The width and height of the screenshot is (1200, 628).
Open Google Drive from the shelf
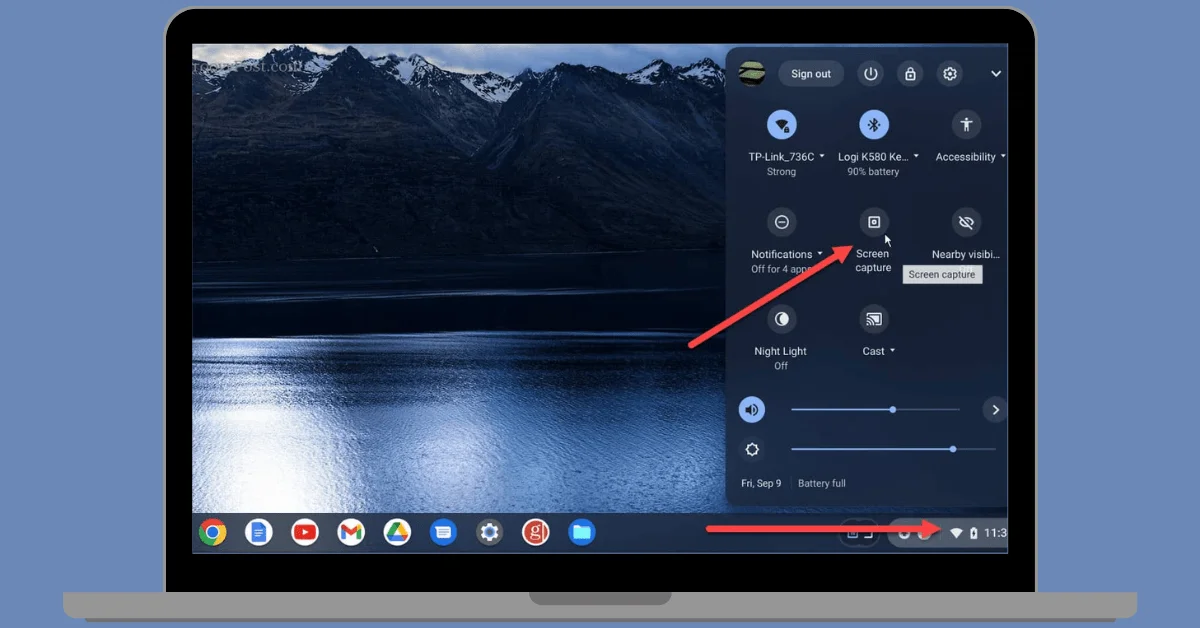[397, 533]
